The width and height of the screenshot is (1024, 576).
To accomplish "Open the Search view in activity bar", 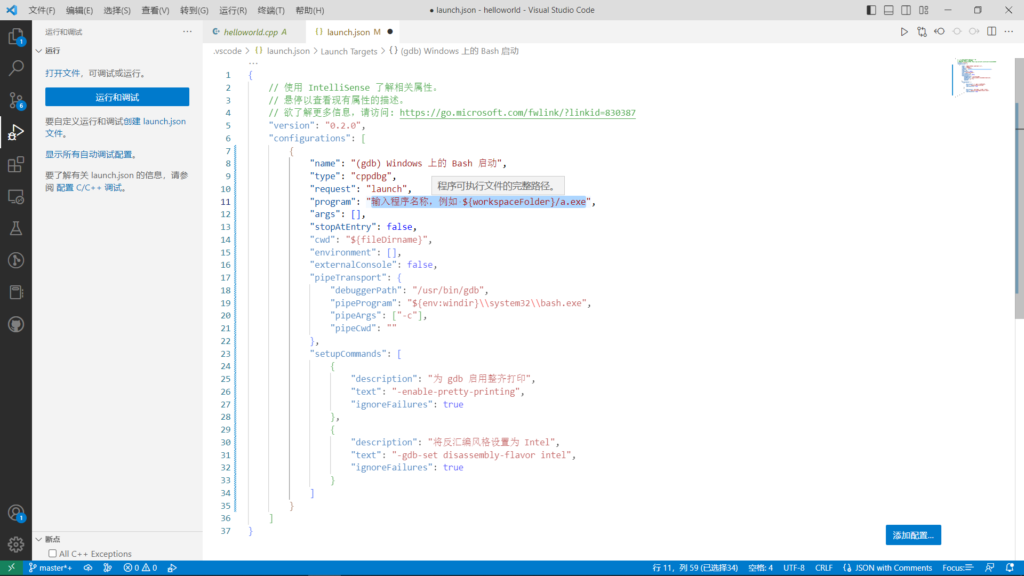I will (16, 69).
